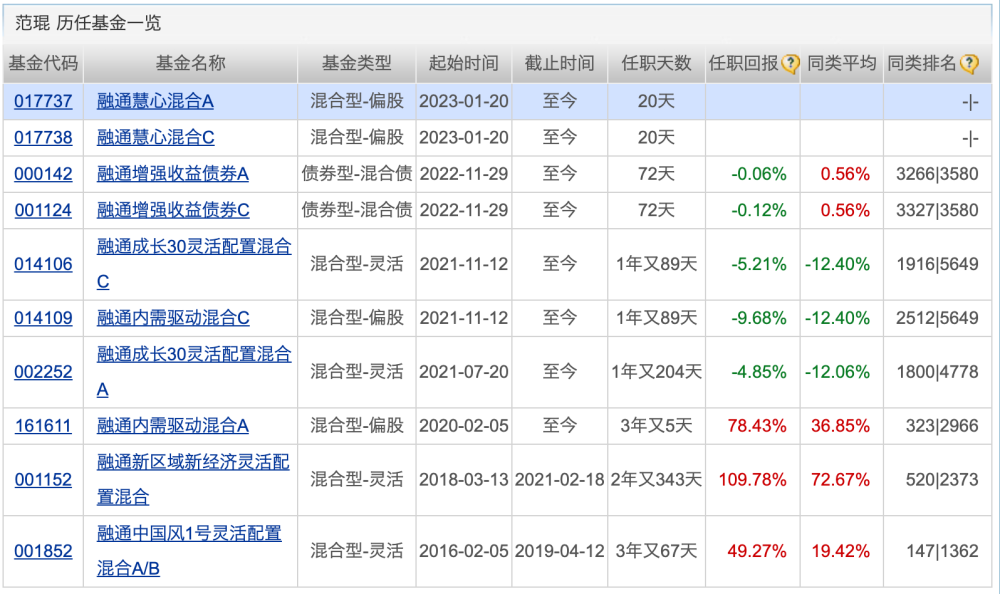Click fund code 001124

pyautogui.click(x=43, y=210)
